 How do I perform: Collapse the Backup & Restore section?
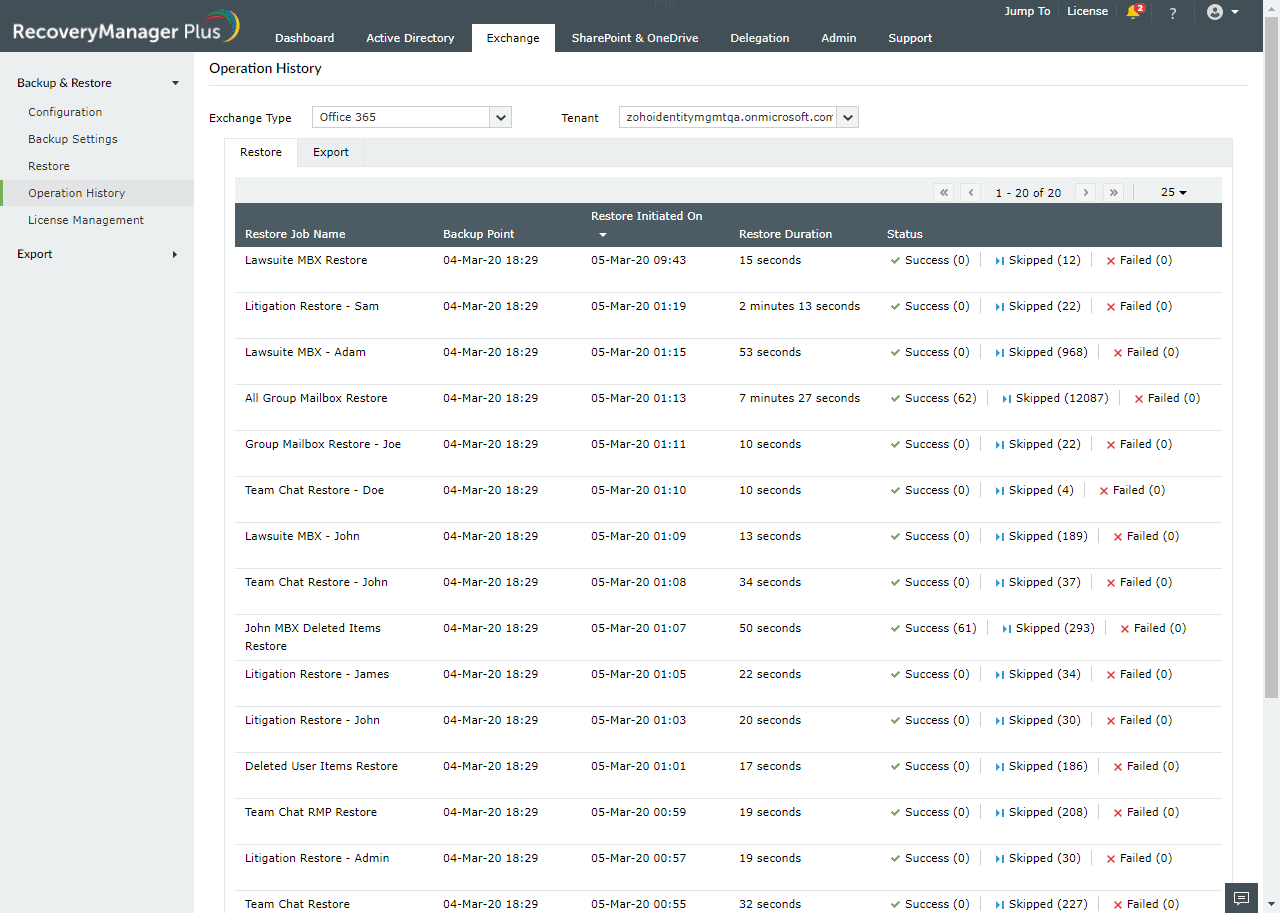pos(97,83)
